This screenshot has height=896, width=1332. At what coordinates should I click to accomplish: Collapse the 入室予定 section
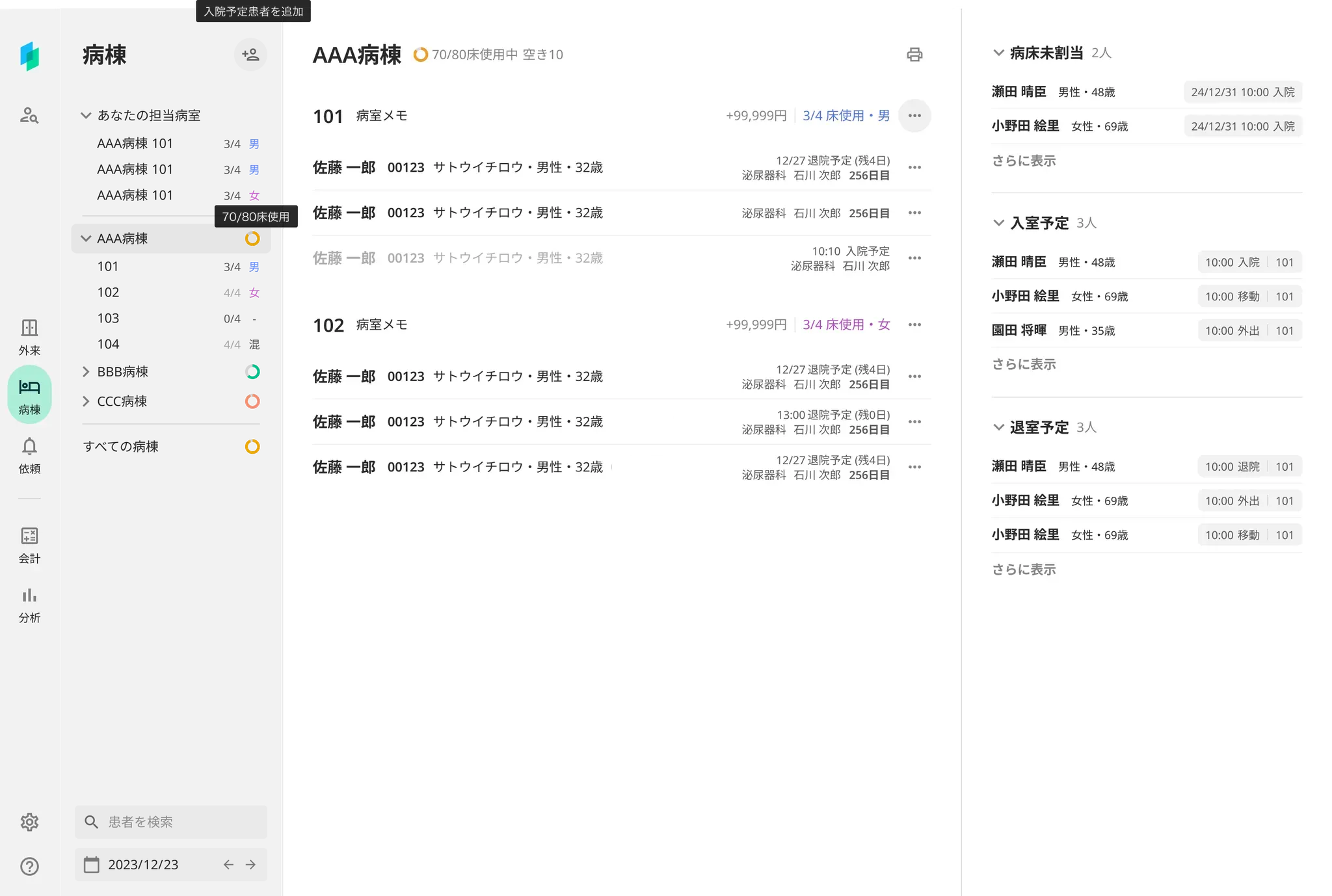coord(998,223)
